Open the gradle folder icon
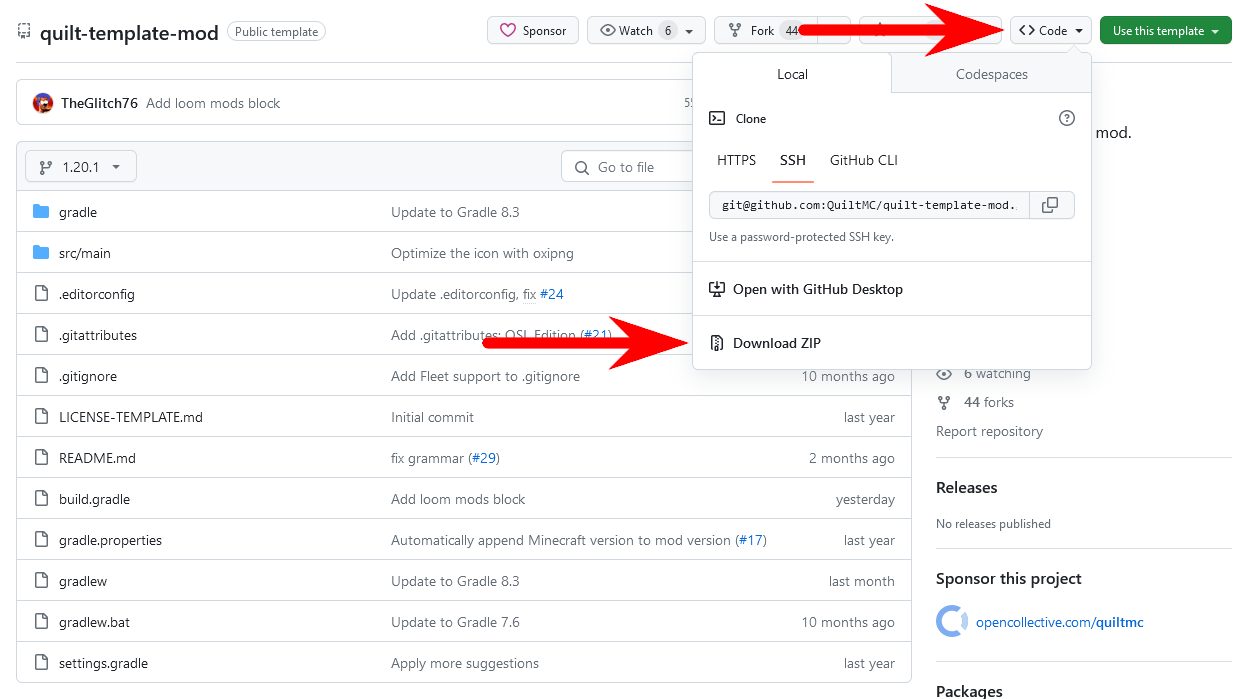This screenshot has width=1248, height=699. pyautogui.click(x=40, y=212)
